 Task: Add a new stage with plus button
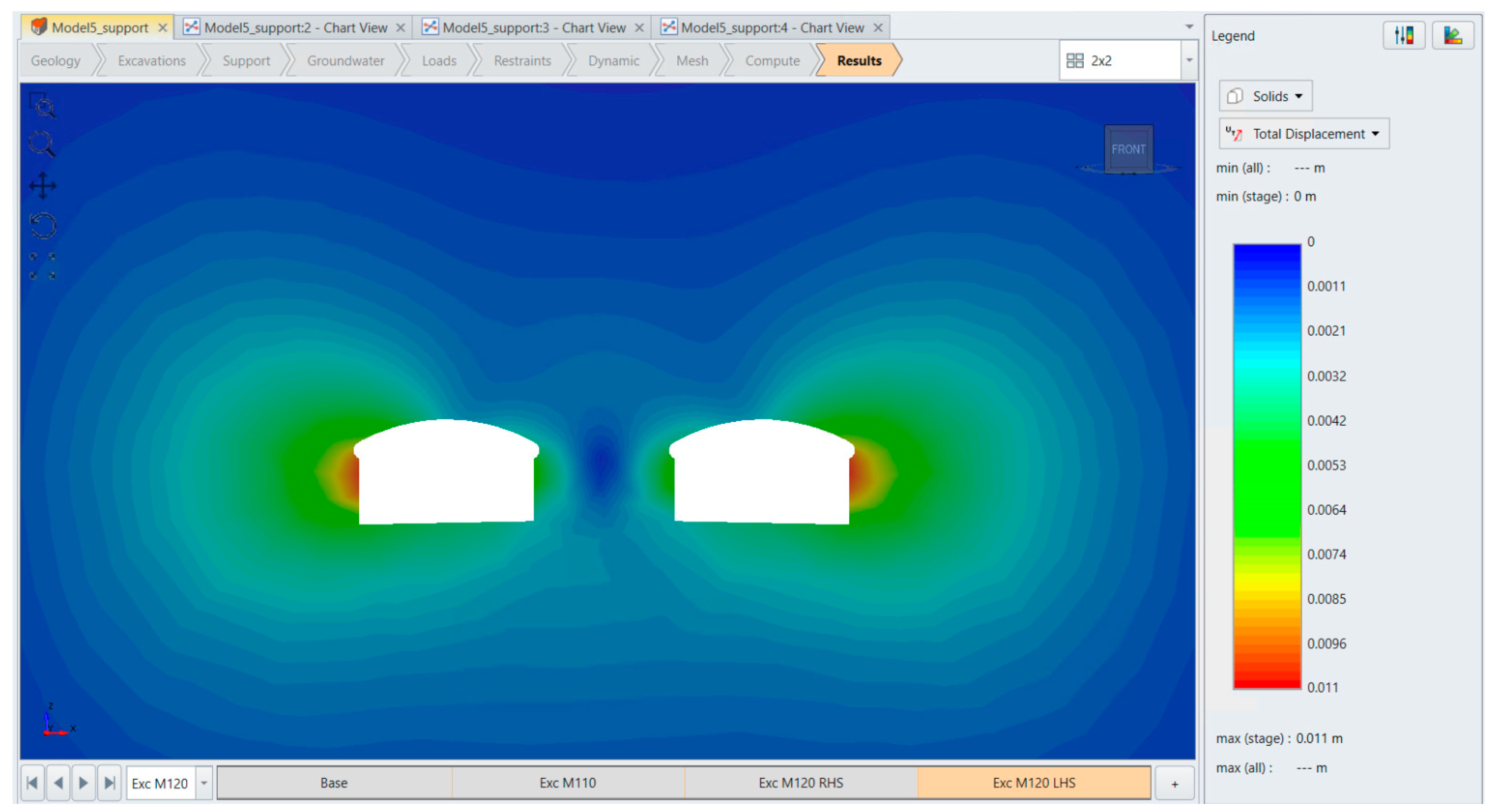(1174, 784)
